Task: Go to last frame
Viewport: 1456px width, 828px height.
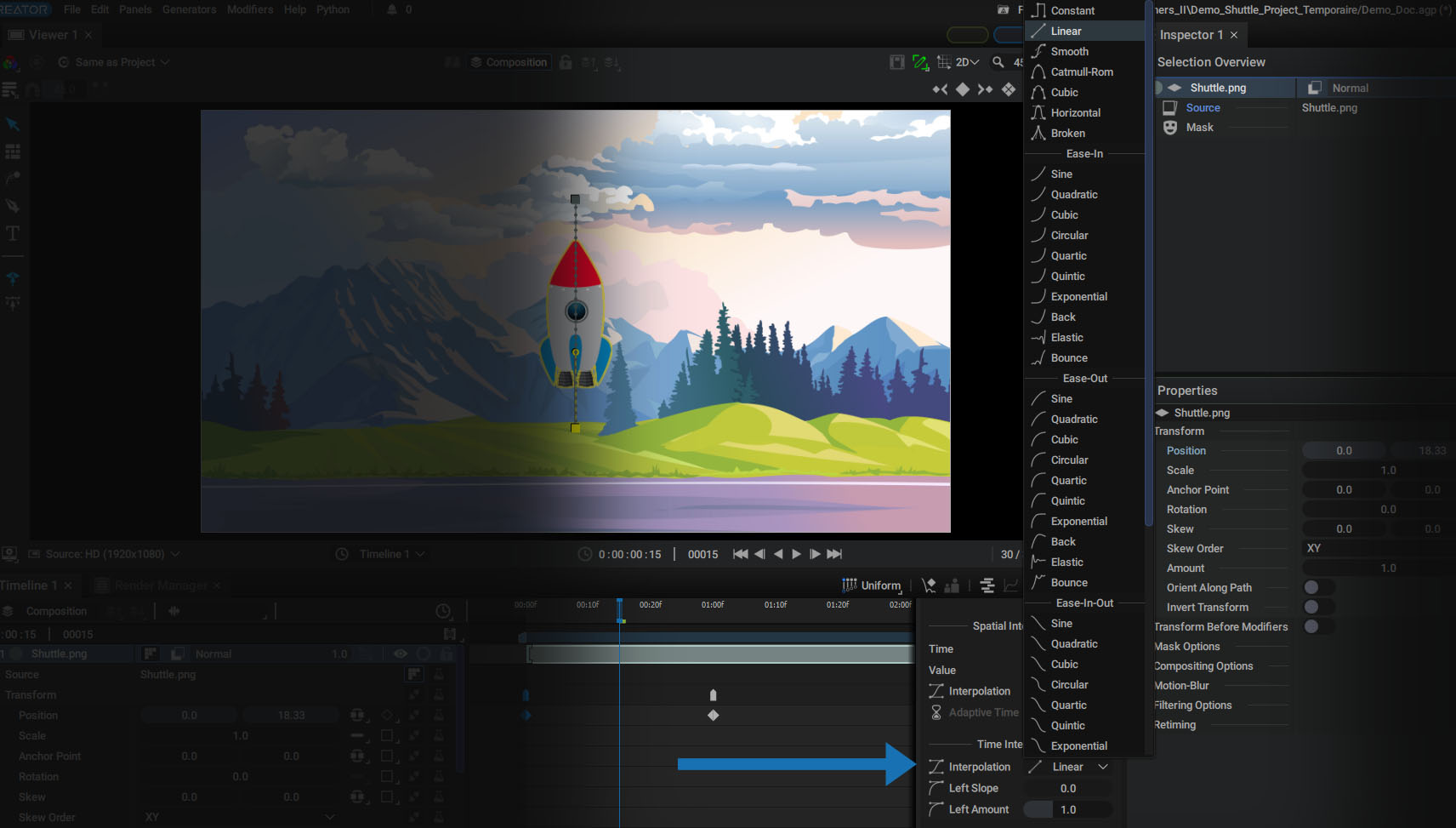Action: [834, 554]
